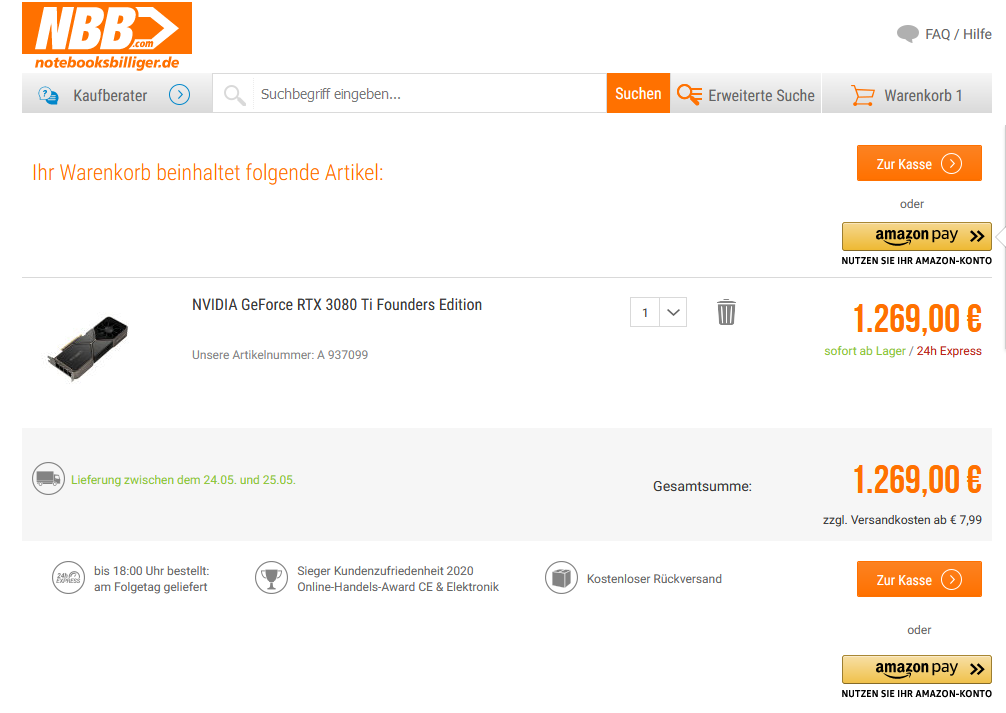Image resolution: width=1006 pixels, height=713 pixels.
Task: Click Lieferung zwischen dem 24.05. und 25.05. text
Action: point(183,480)
